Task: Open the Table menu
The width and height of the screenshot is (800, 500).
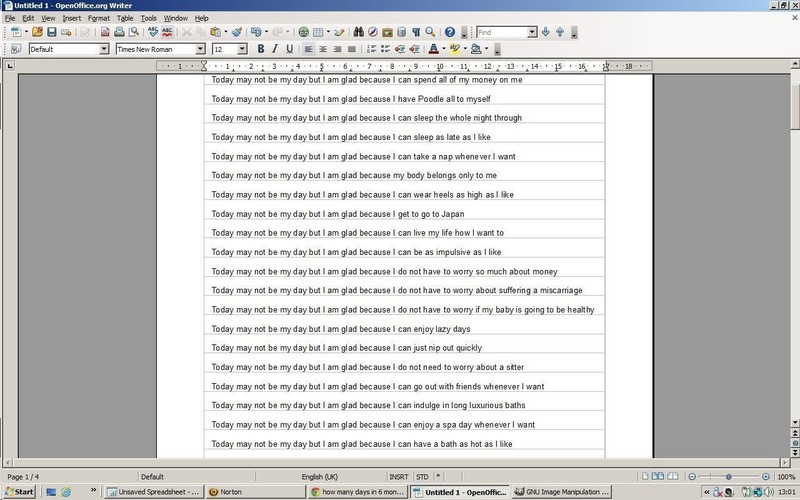Action: tap(124, 18)
